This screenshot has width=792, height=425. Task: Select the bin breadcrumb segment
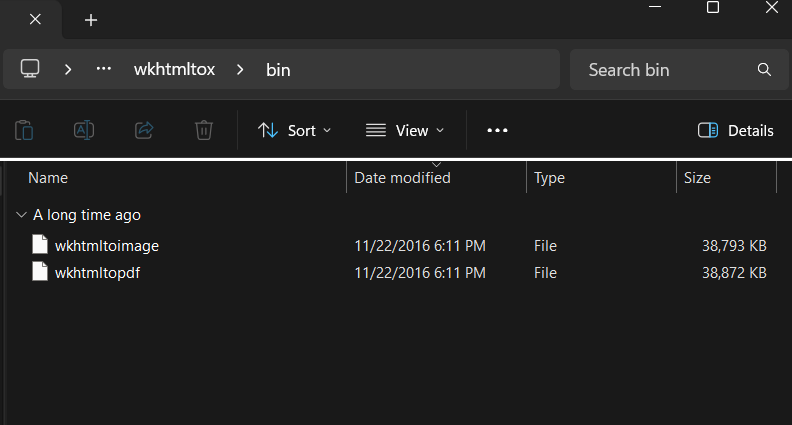[x=278, y=70]
